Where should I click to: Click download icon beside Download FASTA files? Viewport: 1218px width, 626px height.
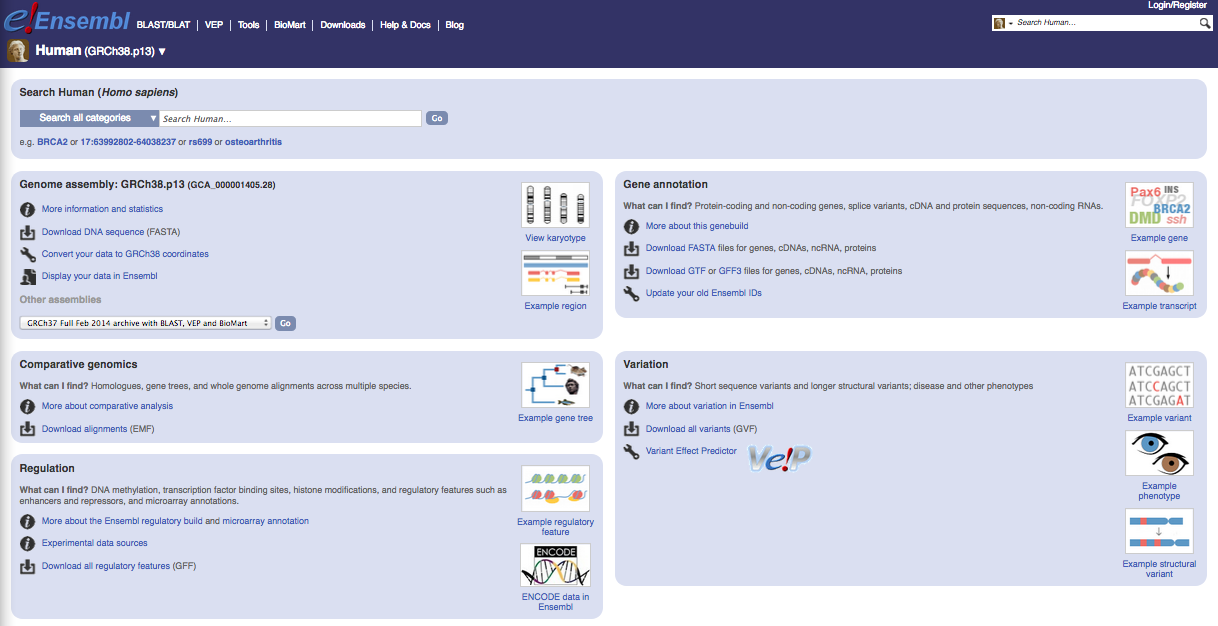(631, 248)
